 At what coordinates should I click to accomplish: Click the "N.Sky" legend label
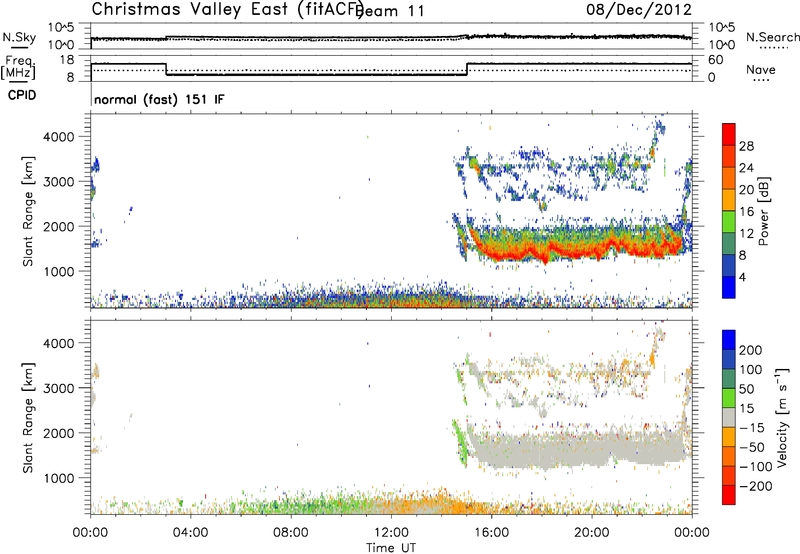tap(19, 37)
